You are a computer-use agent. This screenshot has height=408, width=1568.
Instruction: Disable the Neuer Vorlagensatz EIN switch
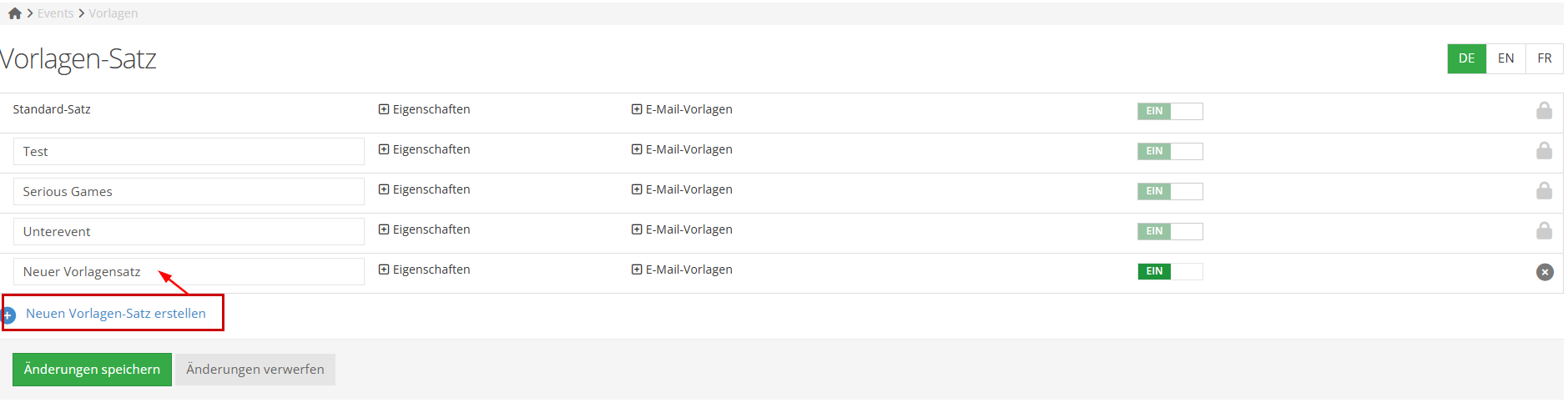(x=1169, y=271)
